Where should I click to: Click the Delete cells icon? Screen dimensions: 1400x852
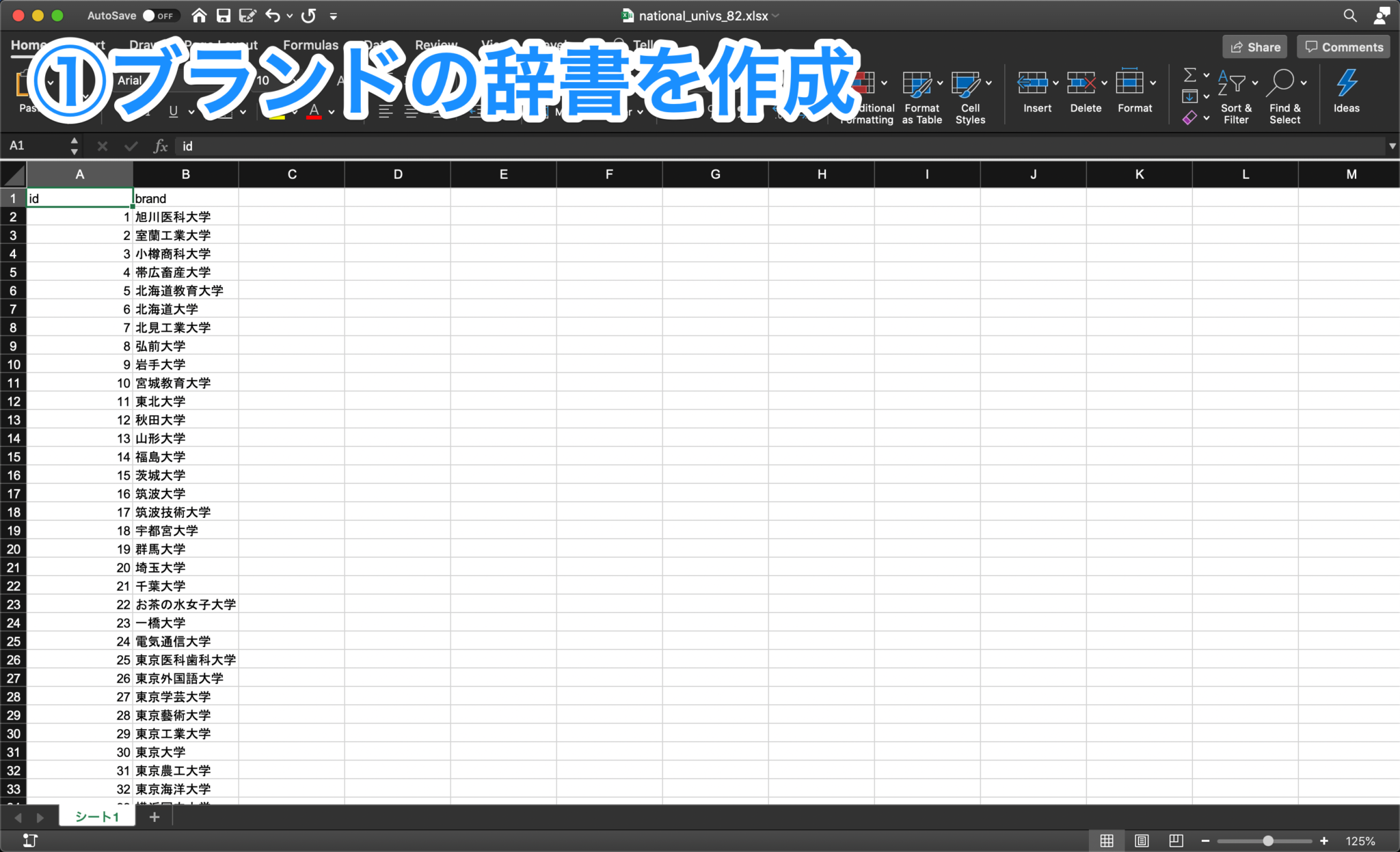pos(1081,83)
